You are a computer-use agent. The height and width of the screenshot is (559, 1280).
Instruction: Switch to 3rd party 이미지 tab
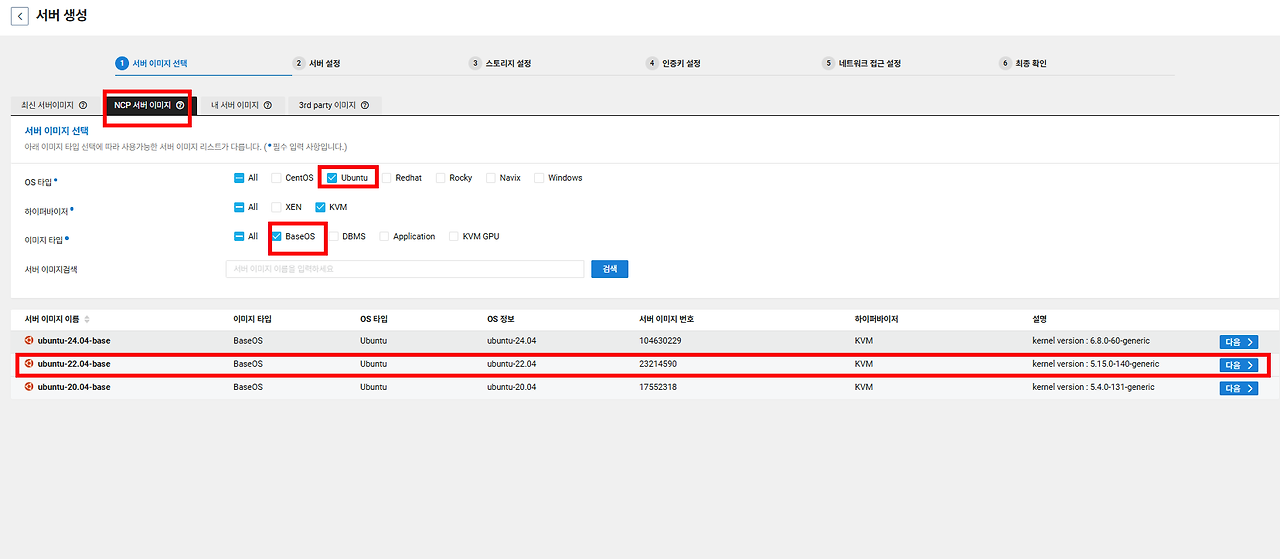[335, 105]
